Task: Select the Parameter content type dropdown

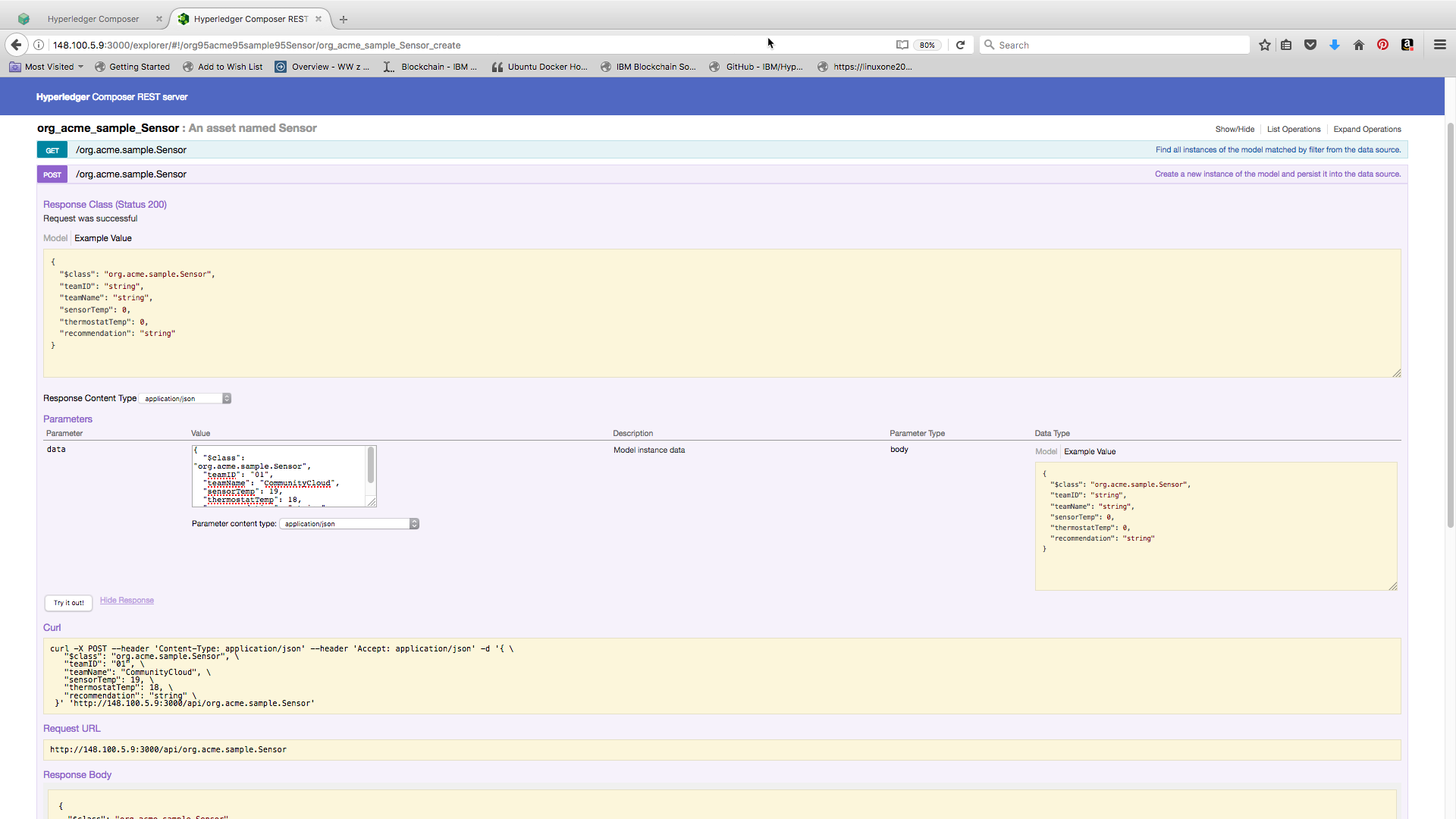Action: (x=349, y=523)
